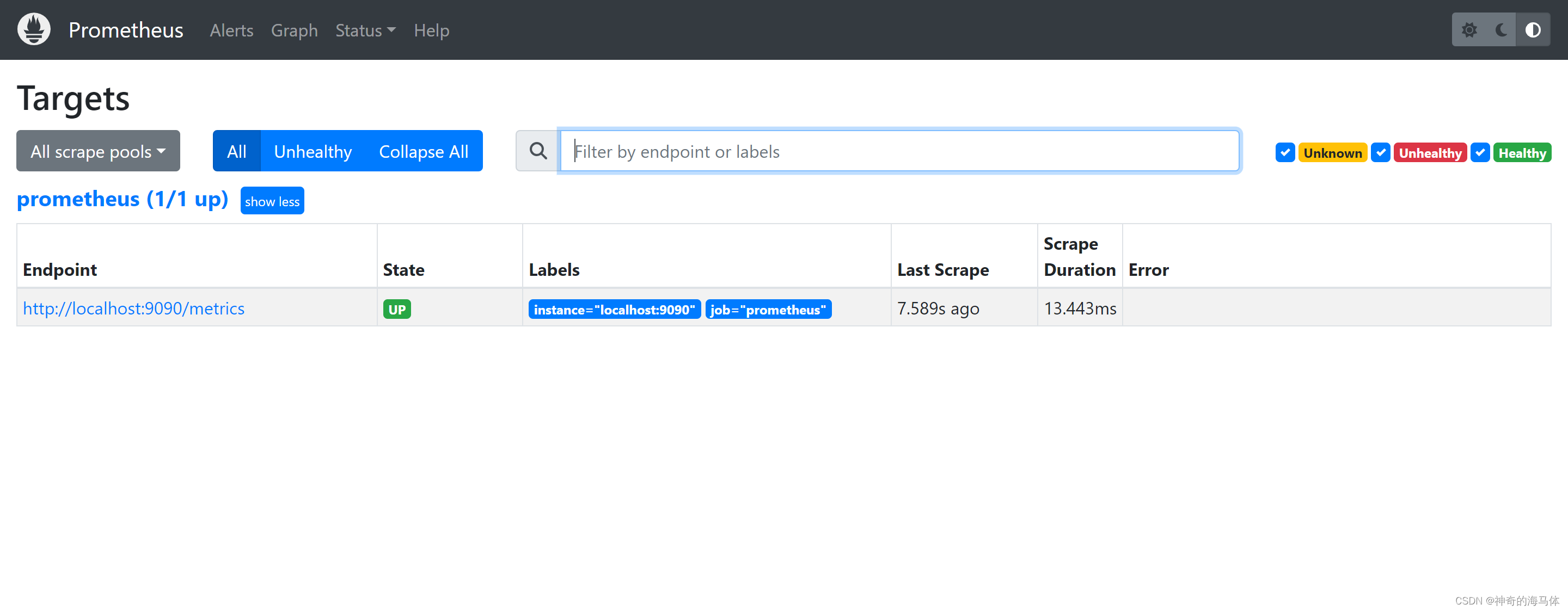Toggle dark mode moon icon
This screenshot has width=1568, height=611.
(x=1501, y=30)
